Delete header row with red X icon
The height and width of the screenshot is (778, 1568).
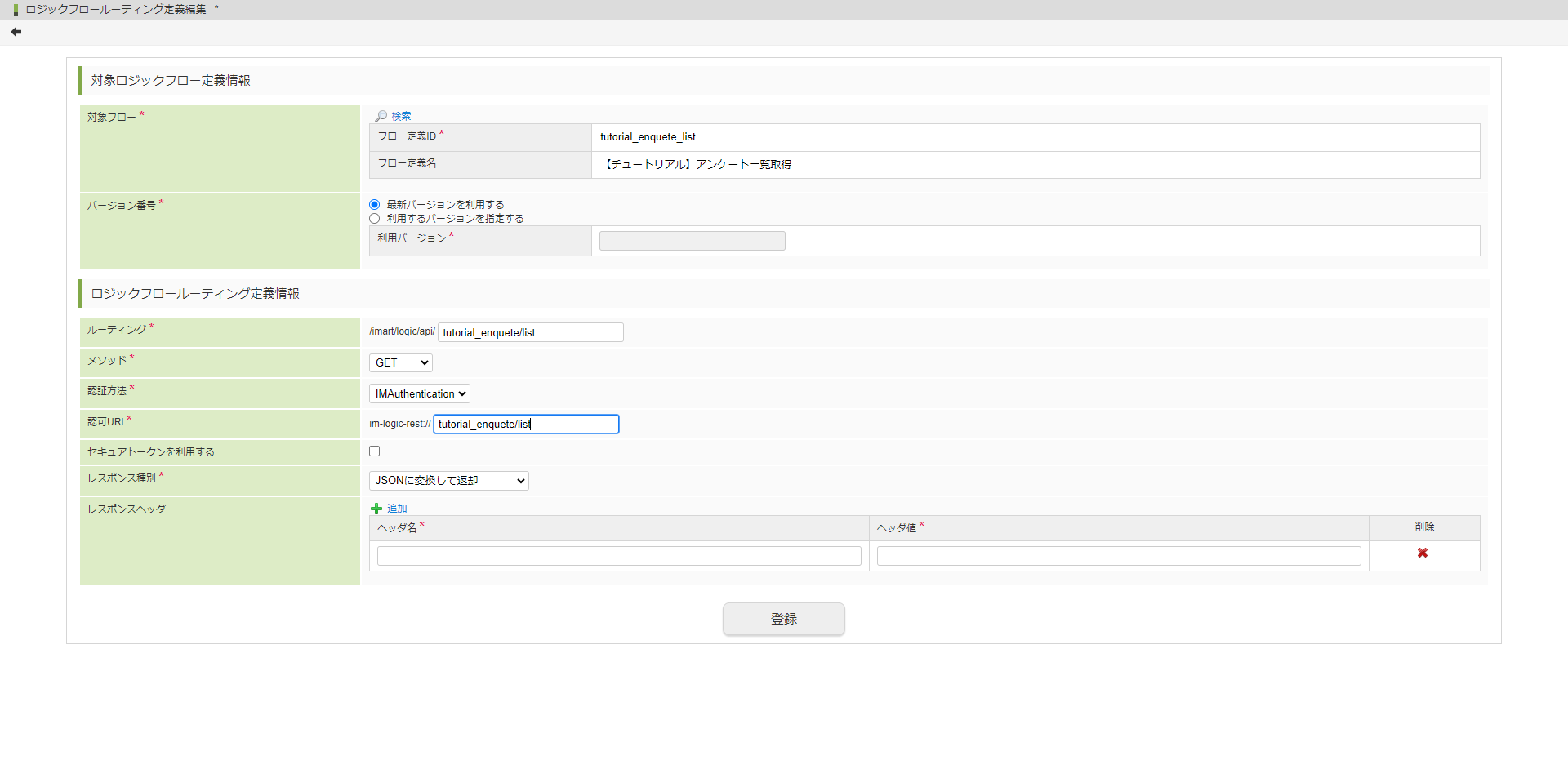coord(1423,553)
